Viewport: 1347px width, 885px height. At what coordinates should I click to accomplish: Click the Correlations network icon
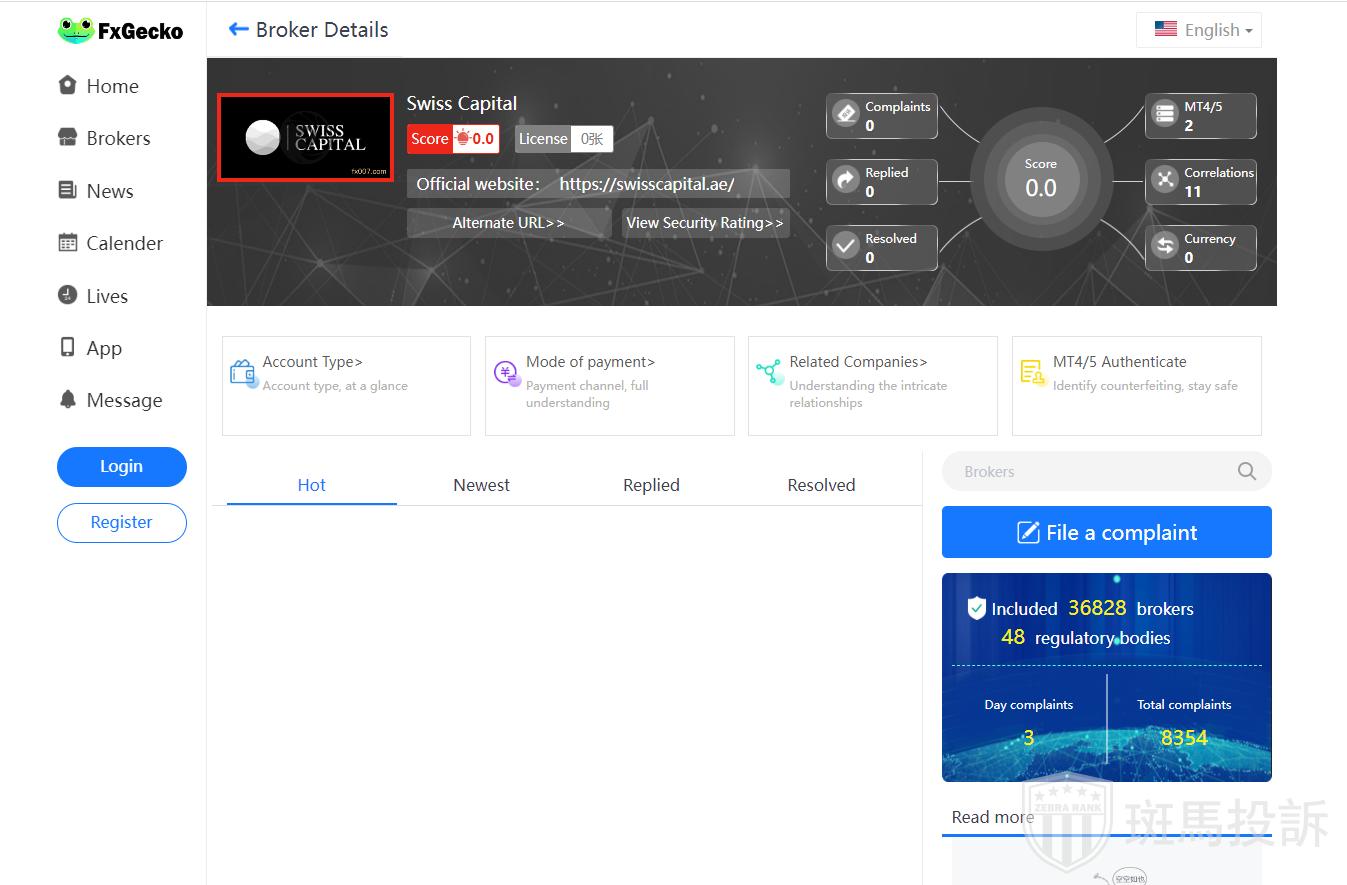pyautogui.click(x=1165, y=180)
